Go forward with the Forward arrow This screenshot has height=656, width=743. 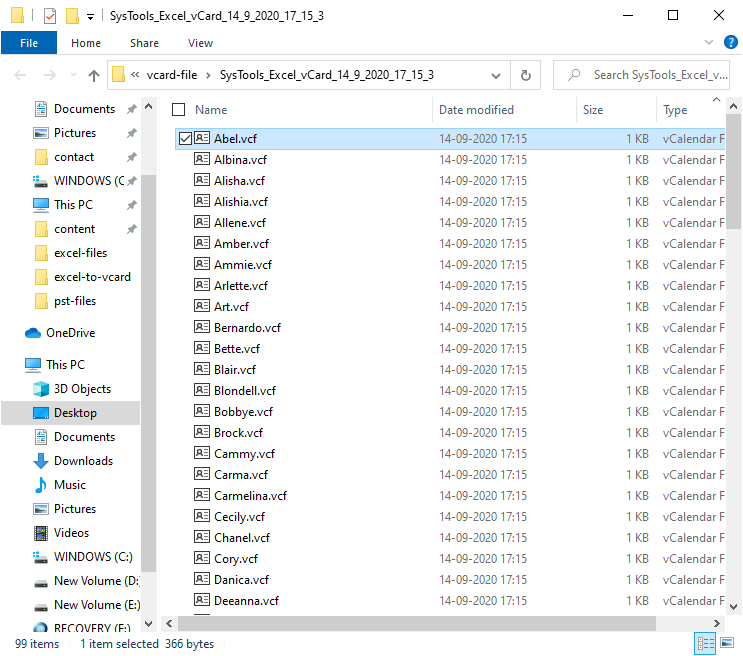(x=49, y=75)
